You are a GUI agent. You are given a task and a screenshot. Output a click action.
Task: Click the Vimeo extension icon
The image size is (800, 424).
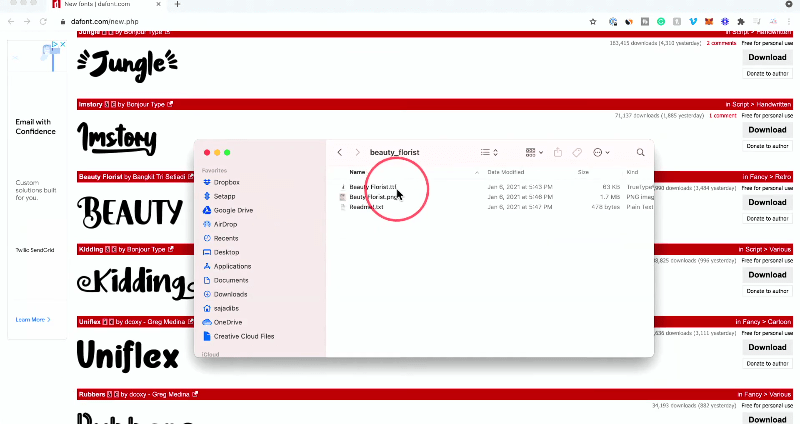coord(693,21)
